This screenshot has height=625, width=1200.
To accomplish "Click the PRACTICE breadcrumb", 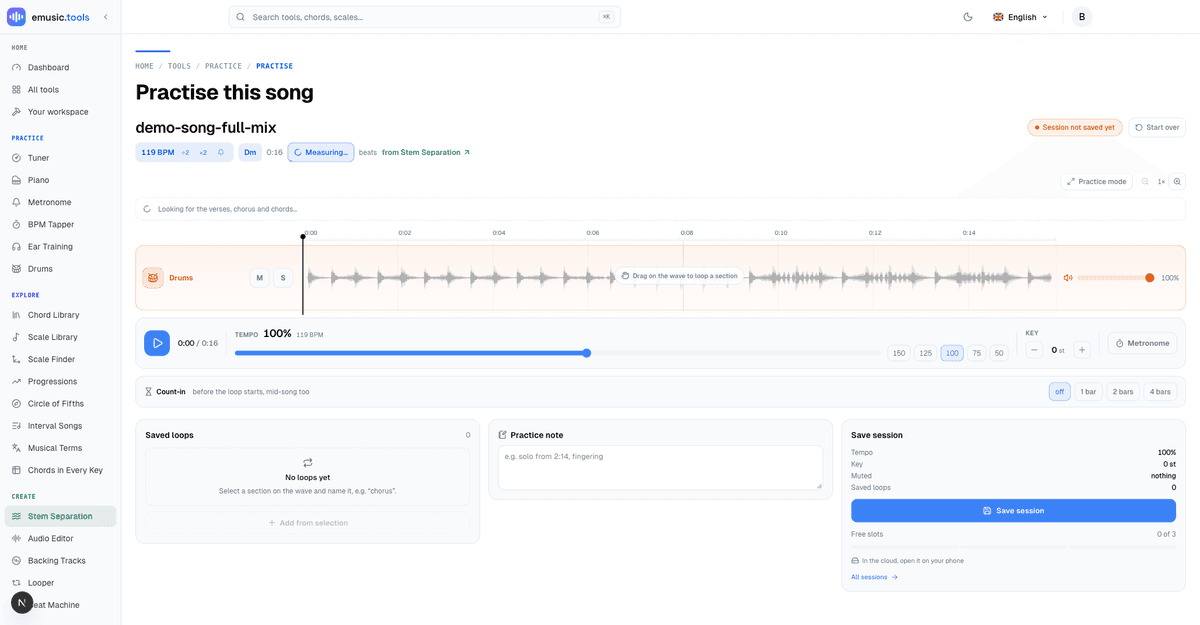I will pos(223,66).
